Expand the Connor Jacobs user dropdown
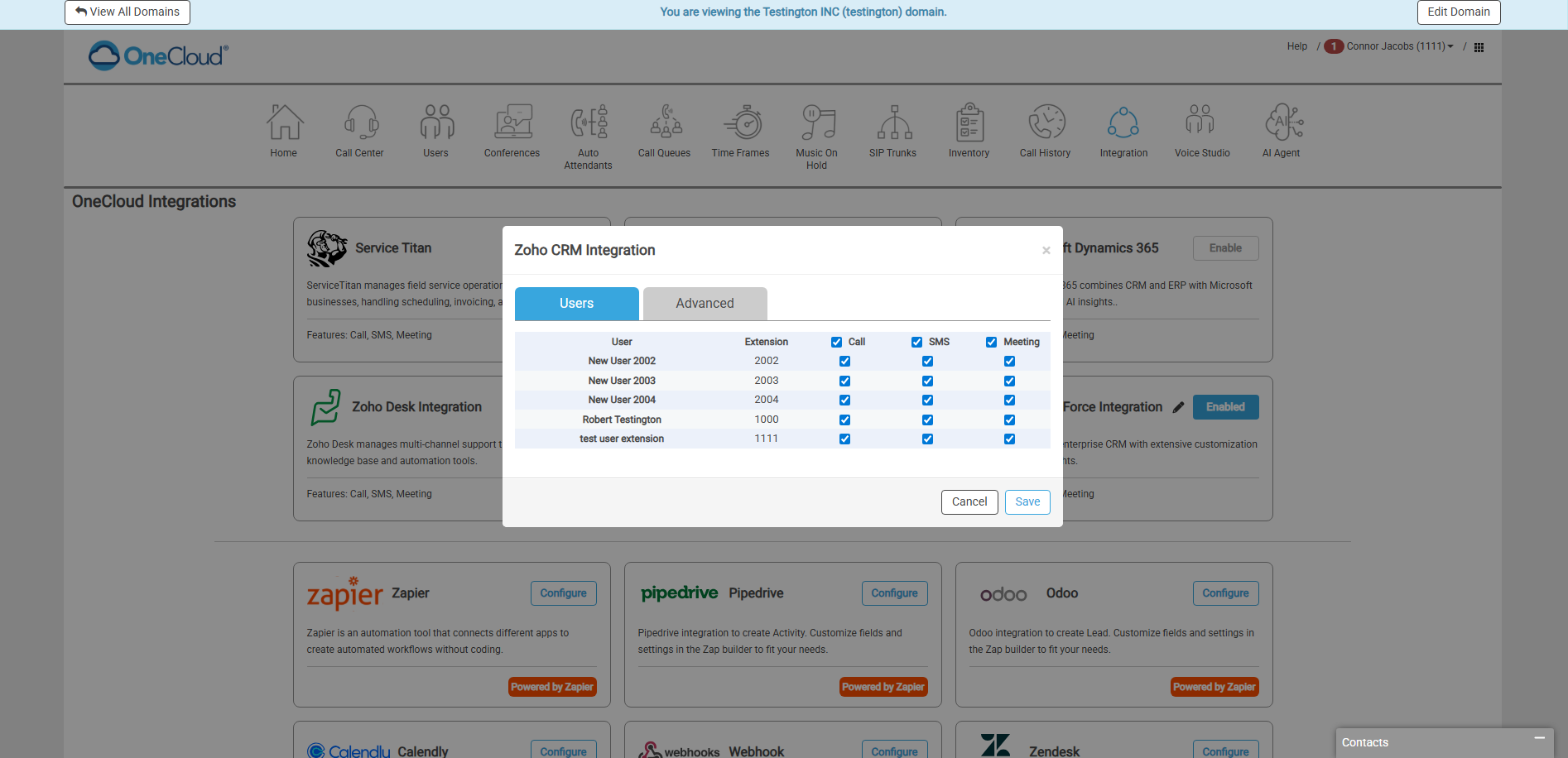The image size is (1568, 758). (1399, 46)
